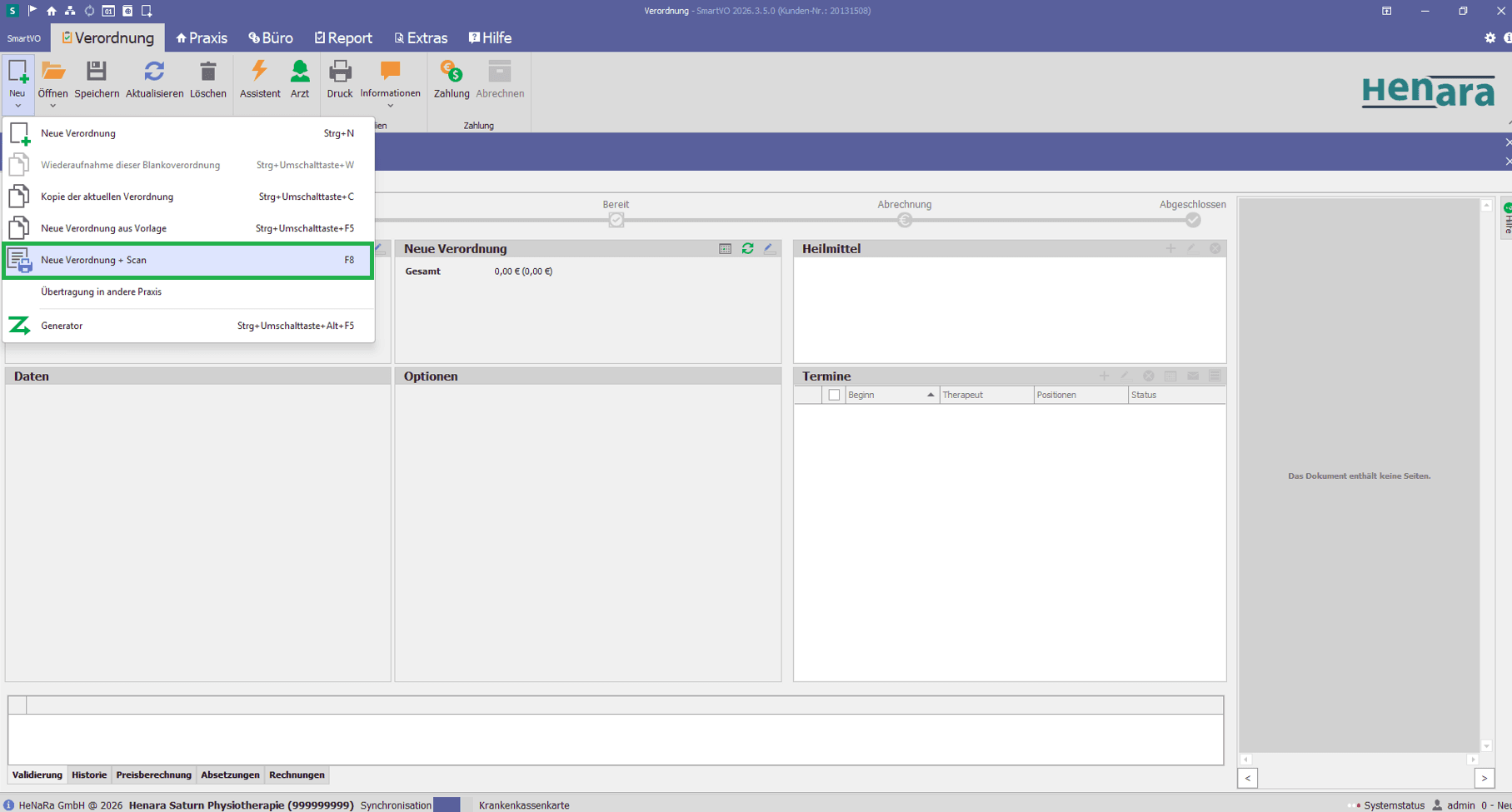
Task: Switch to the Büro ribbon tab
Action: pyautogui.click(x=271, y=38)
